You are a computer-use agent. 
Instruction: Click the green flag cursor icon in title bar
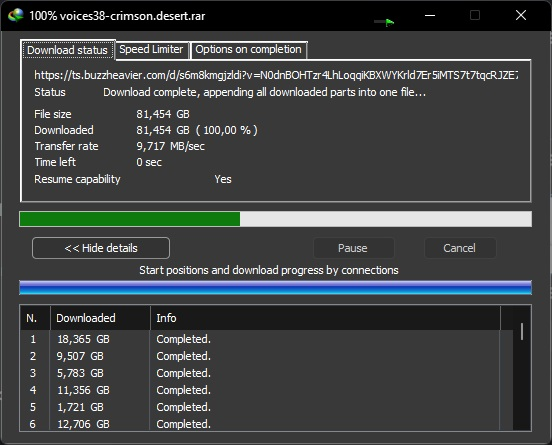(384, 23)
